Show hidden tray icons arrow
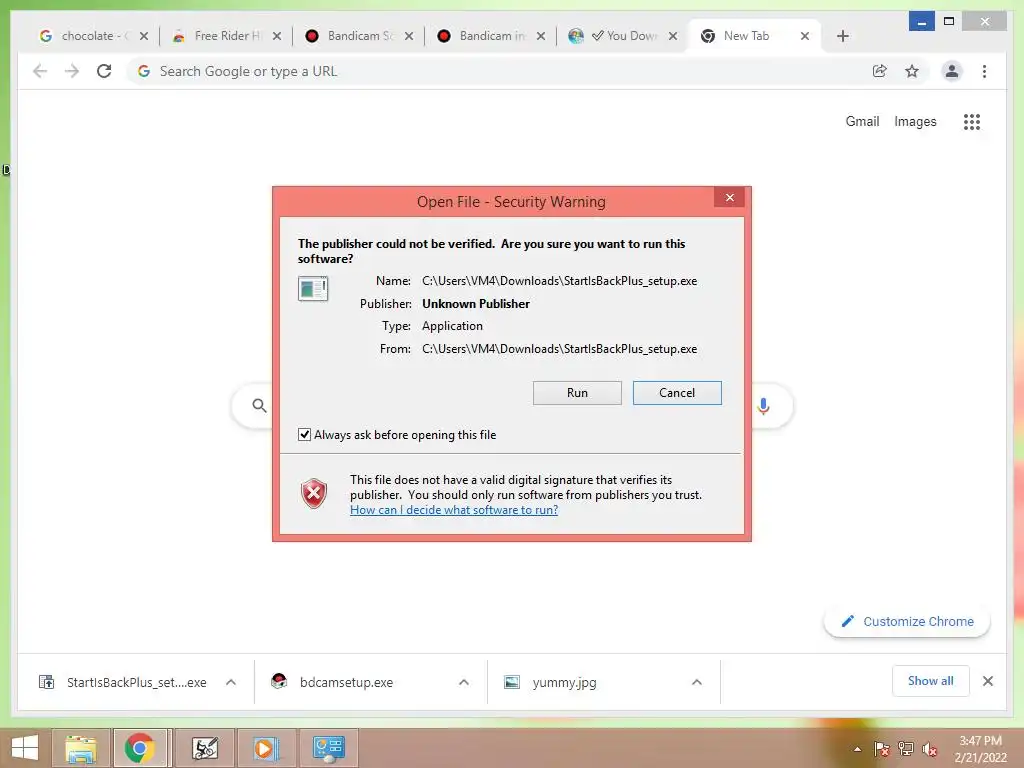Viewport: 1024px width, 768px height. [x=857, y=749]
